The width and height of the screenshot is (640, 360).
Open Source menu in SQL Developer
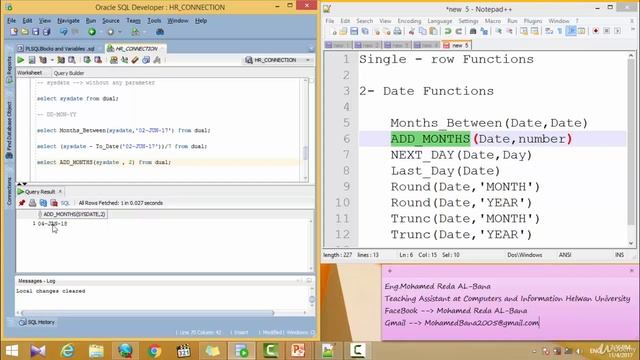111,20
